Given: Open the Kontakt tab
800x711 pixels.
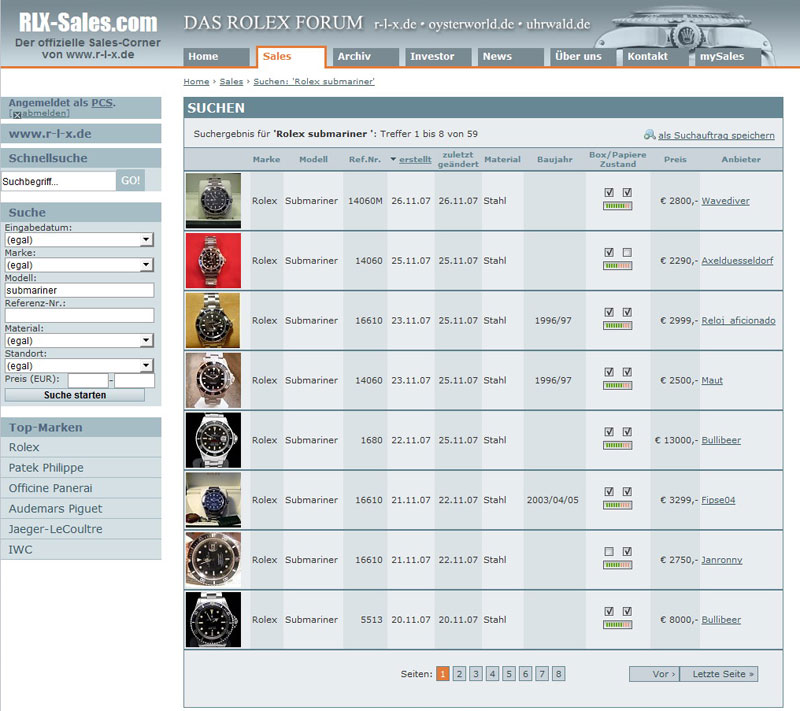Looking at the screenshot, I should click(x=656, y=57).
